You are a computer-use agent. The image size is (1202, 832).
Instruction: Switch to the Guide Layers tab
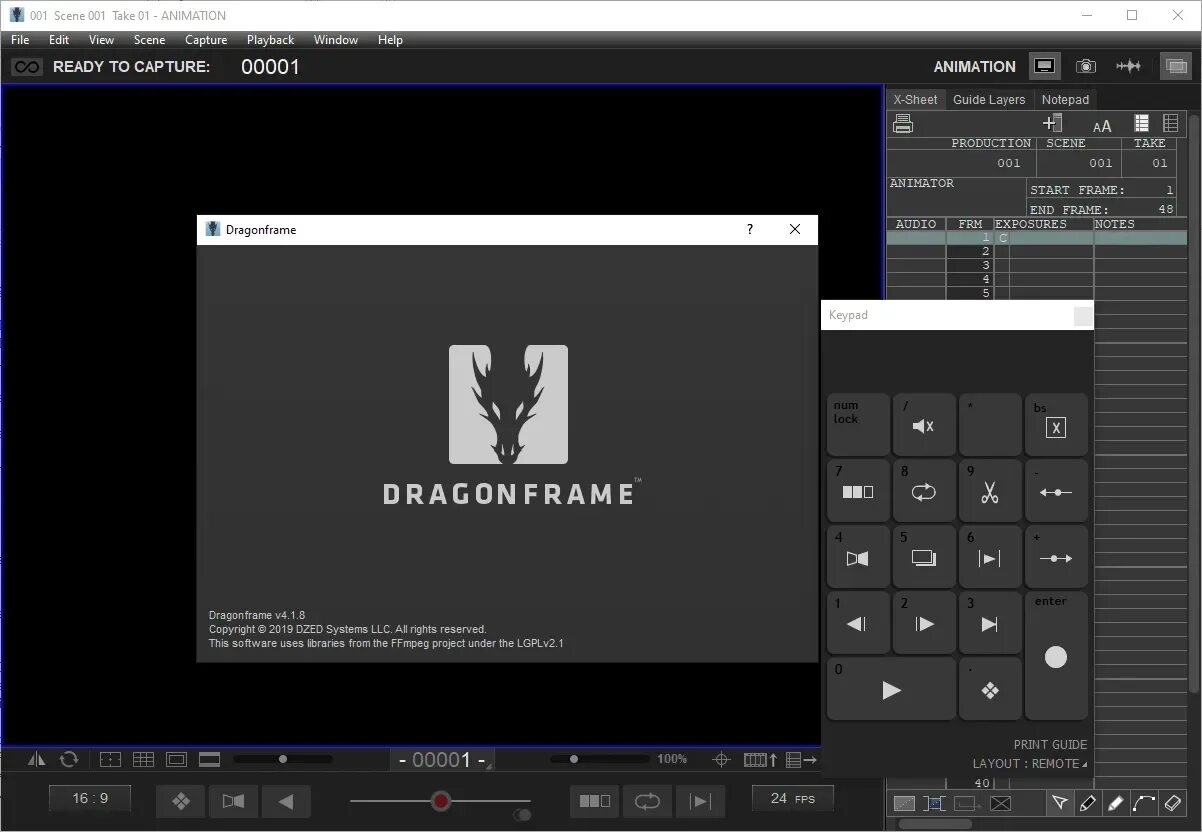tap(988, 99)
